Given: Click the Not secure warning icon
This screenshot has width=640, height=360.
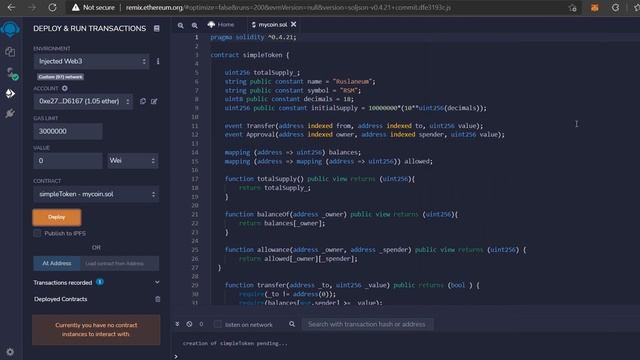Looking at the screenshot, I should (76, 7).
